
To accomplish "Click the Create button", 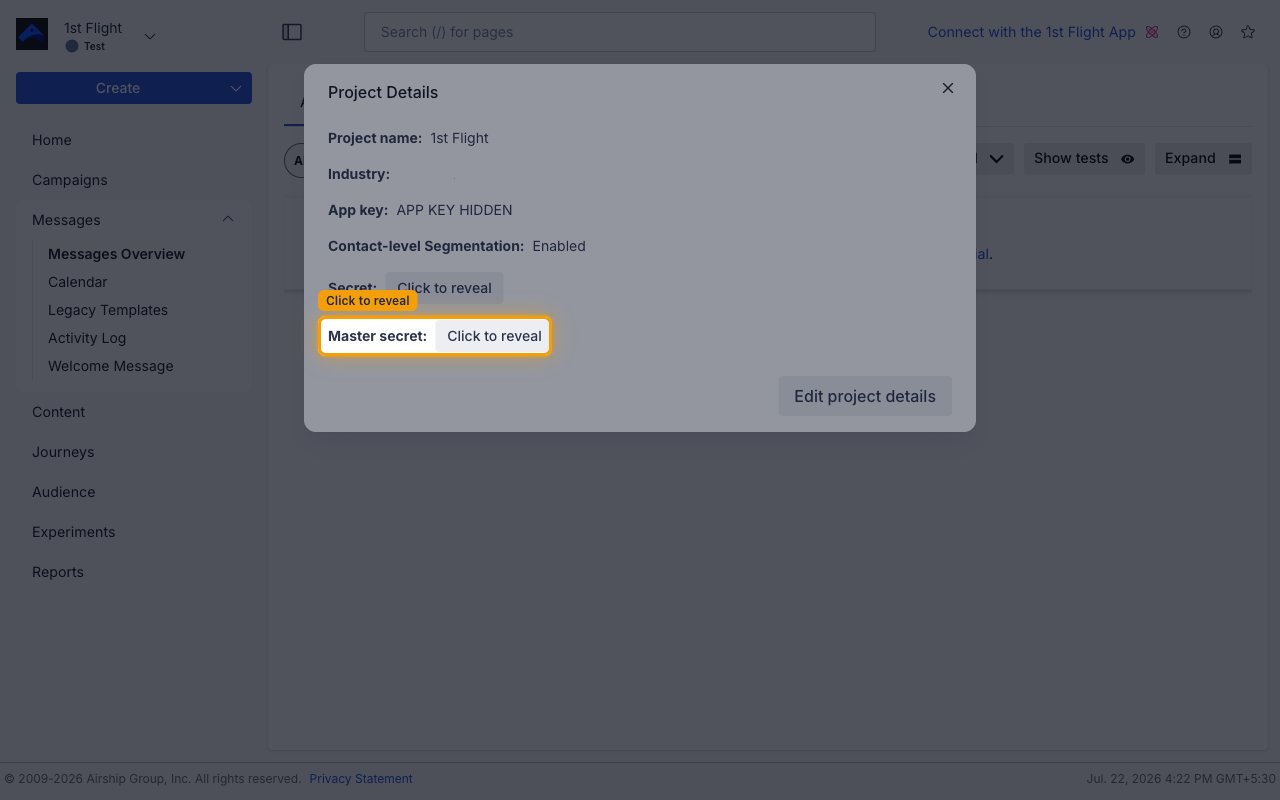I will point(118,88).
